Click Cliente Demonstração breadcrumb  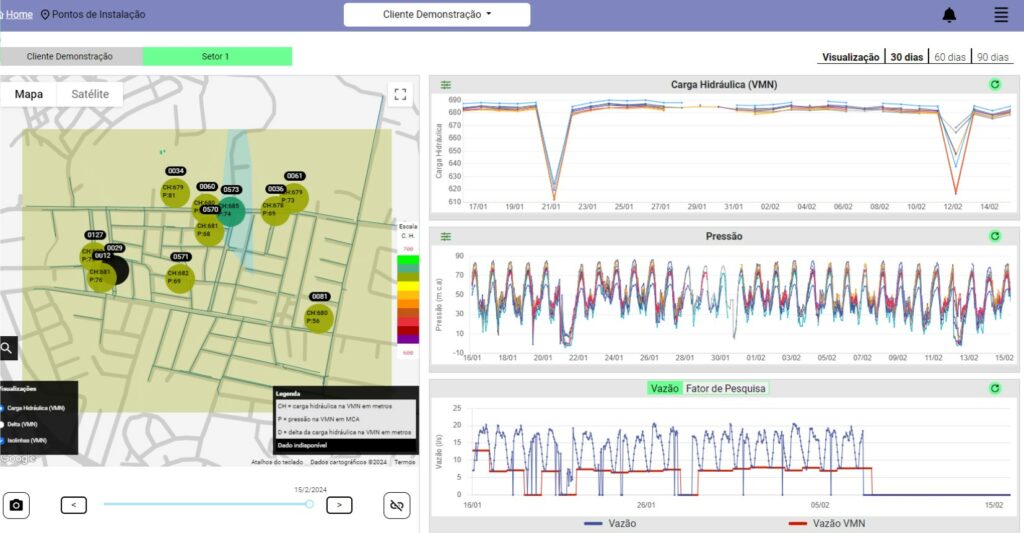point(70,56)
